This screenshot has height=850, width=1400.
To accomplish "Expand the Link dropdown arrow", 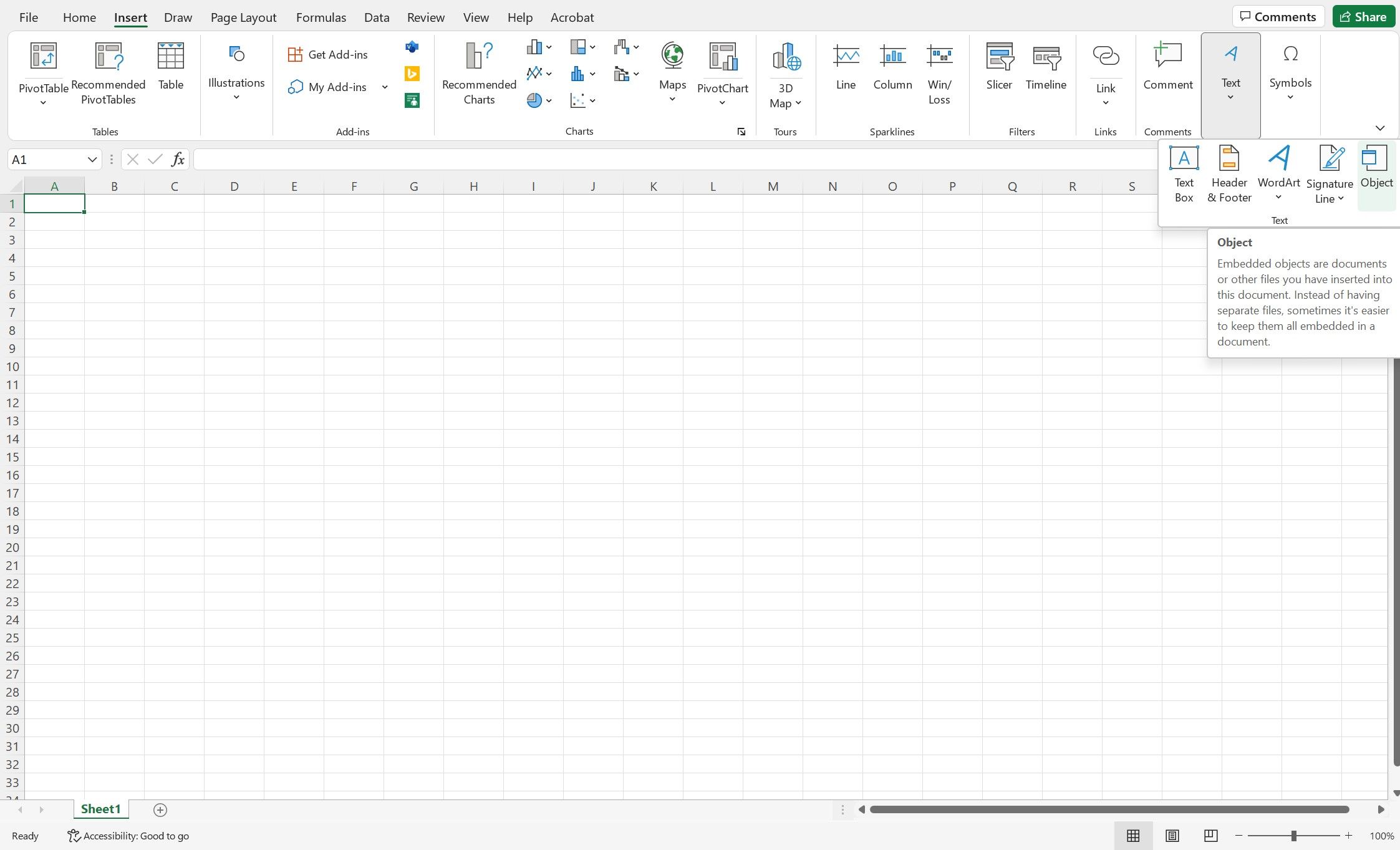I will [x=1104, y=105].
